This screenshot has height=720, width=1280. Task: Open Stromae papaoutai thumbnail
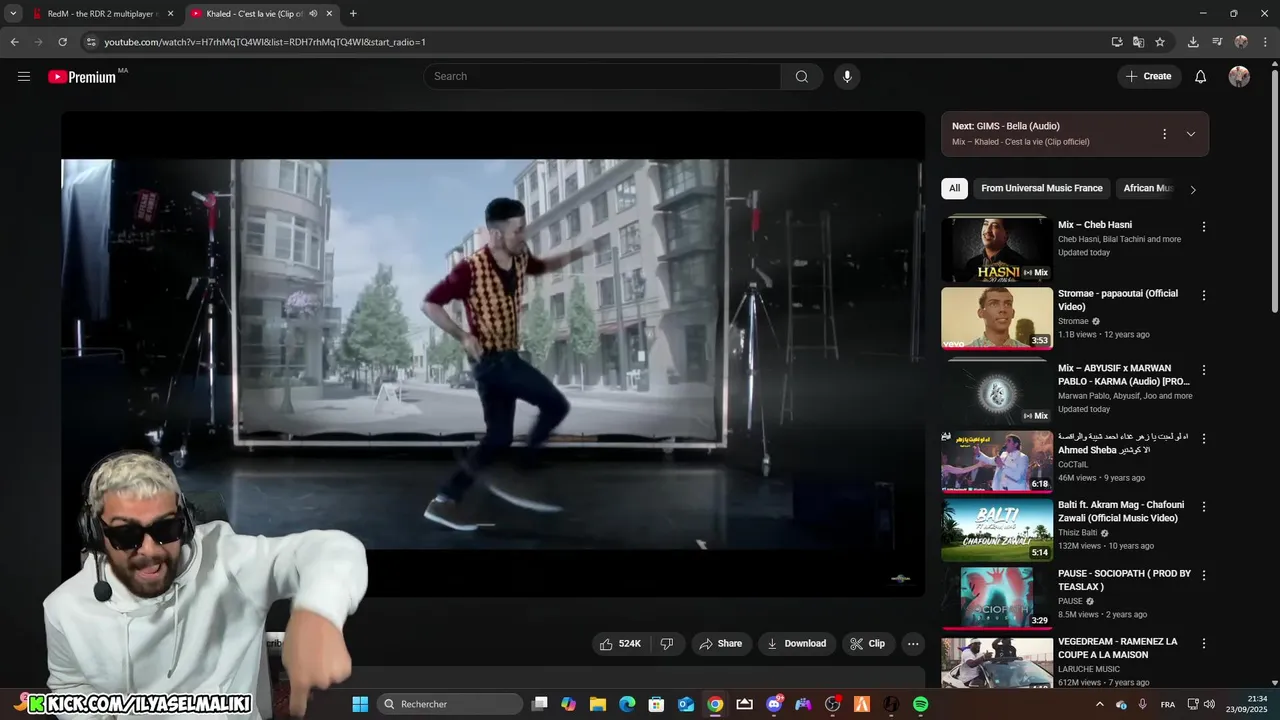click(x=997, y=319)
